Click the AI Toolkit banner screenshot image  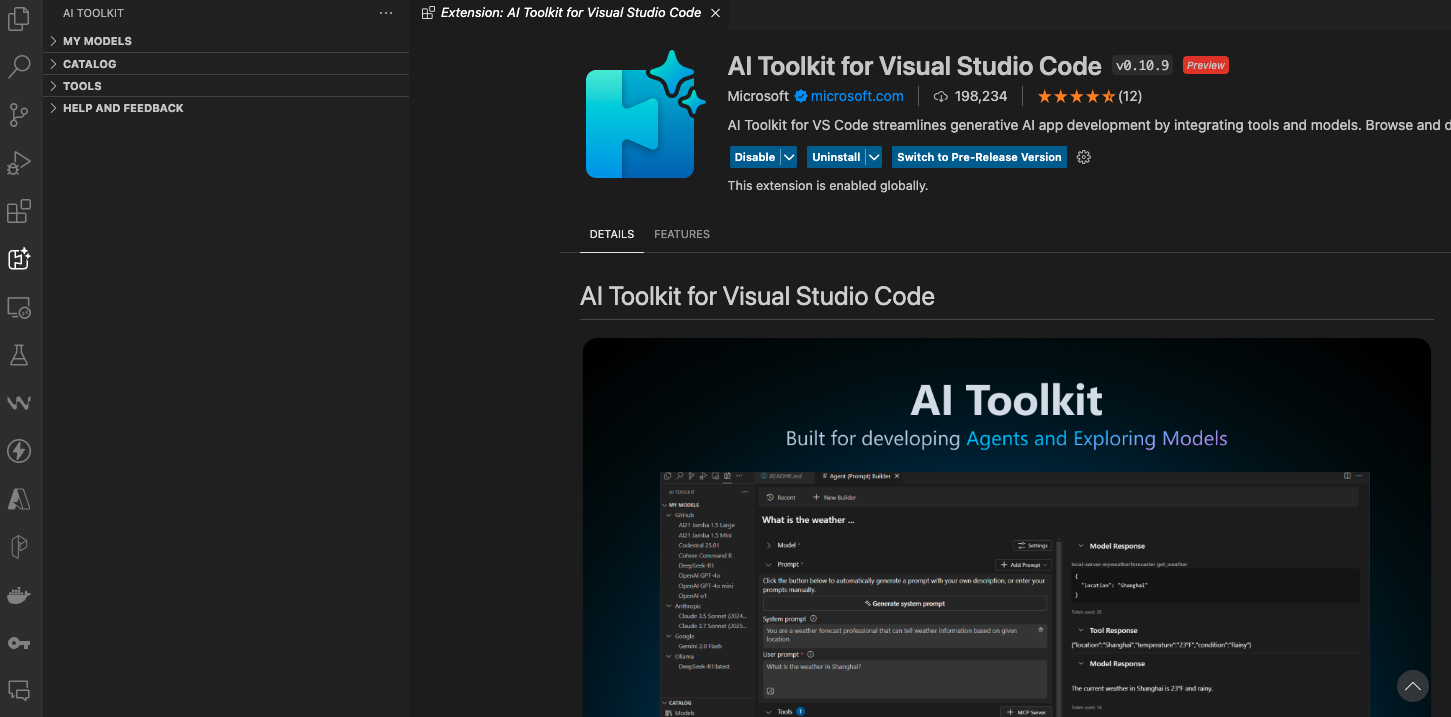tap(1007, 527)
